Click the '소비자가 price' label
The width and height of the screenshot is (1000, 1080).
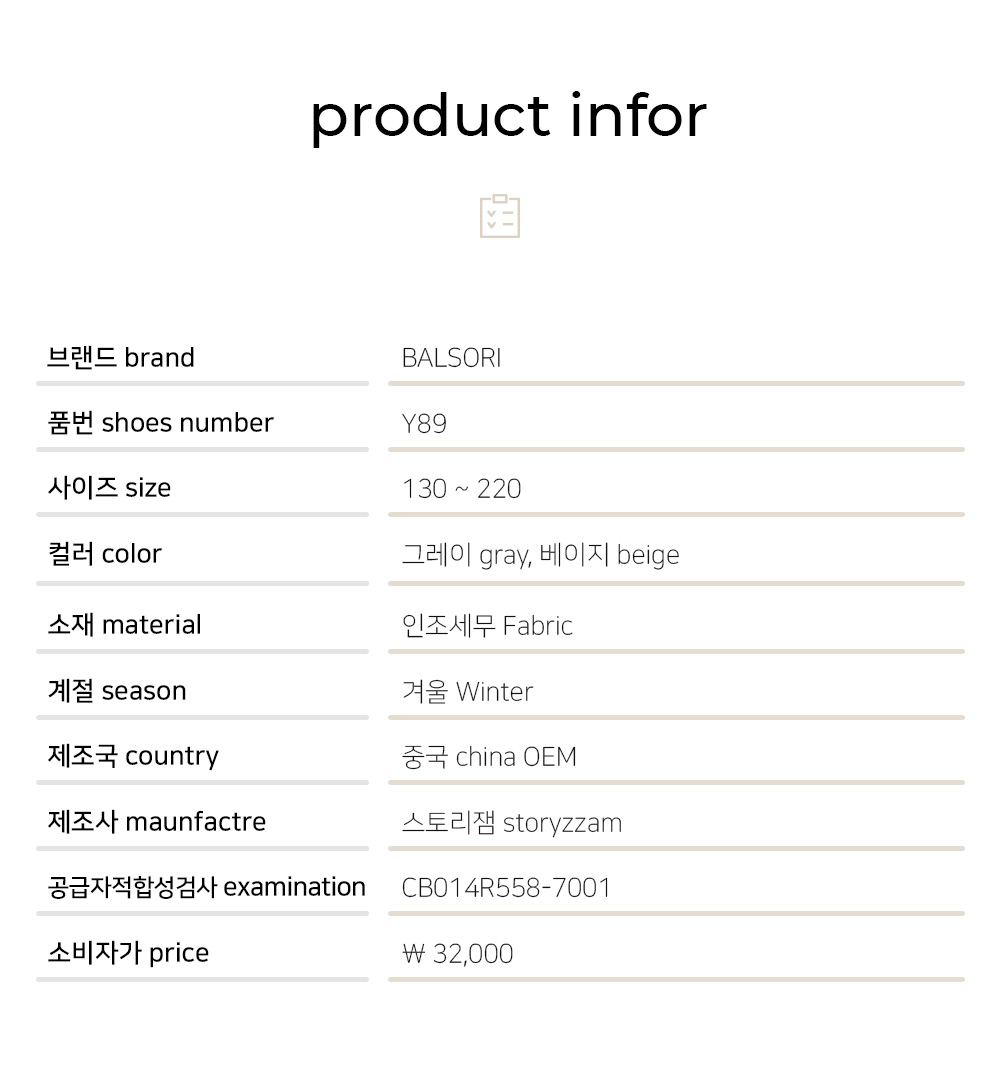(x=128, y=953)
